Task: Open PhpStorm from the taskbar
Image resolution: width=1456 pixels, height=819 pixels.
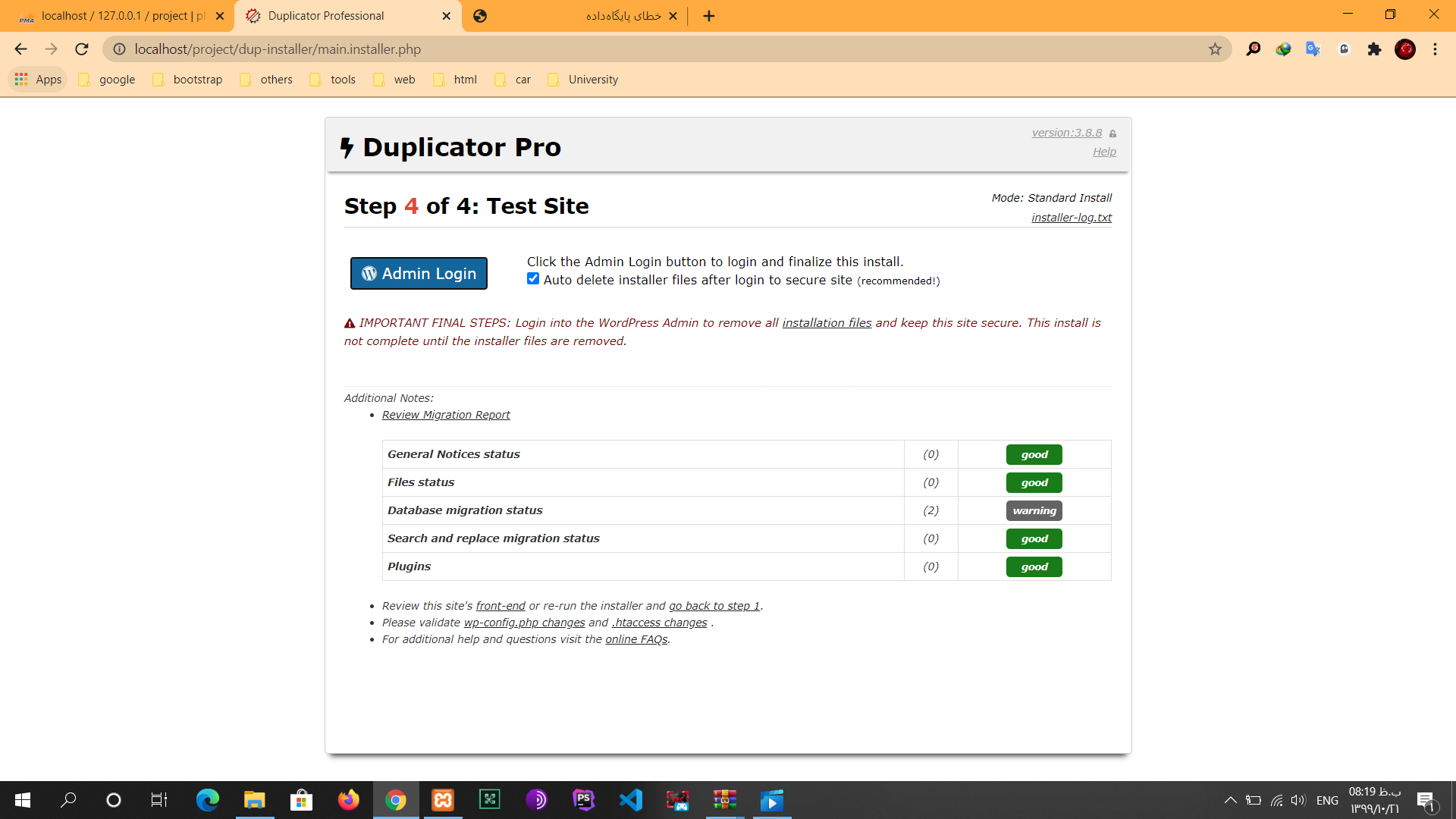Action: click(x=583, y=800)
